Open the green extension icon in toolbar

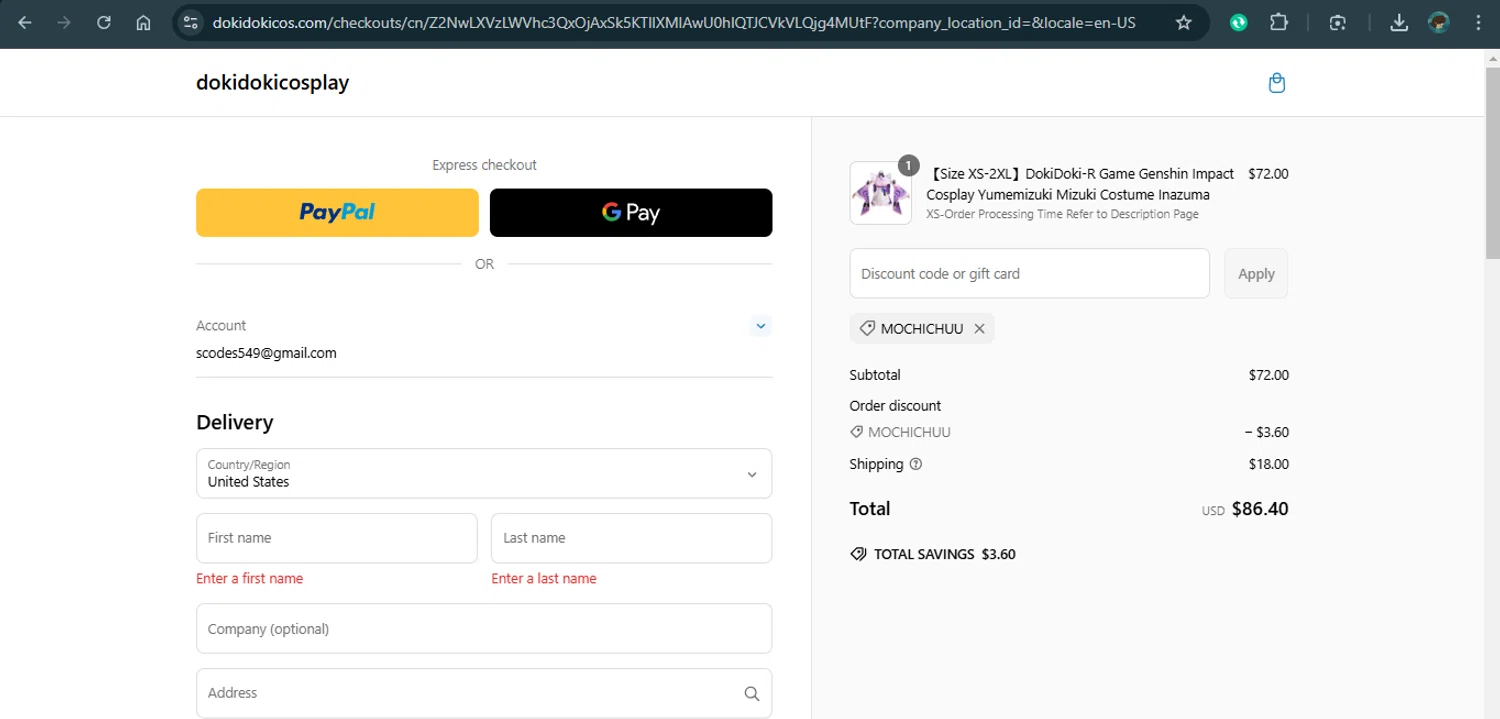point(1239,22)
